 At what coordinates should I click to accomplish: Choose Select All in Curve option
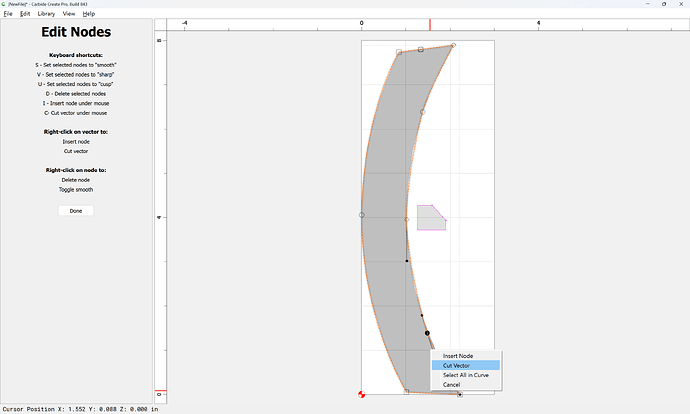click(466, 375)
